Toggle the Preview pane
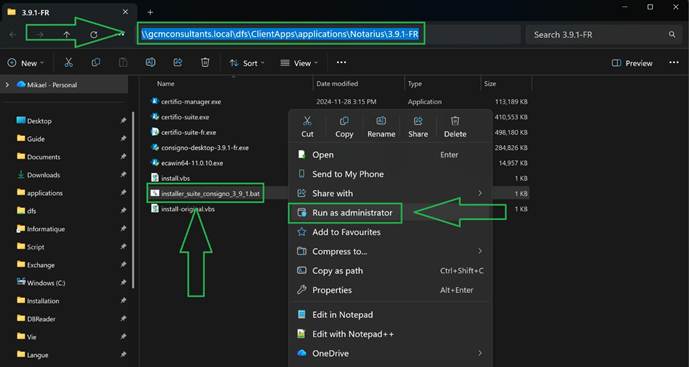Image resolution: width=689 pixels, height=367 pixels. point(632,63)
